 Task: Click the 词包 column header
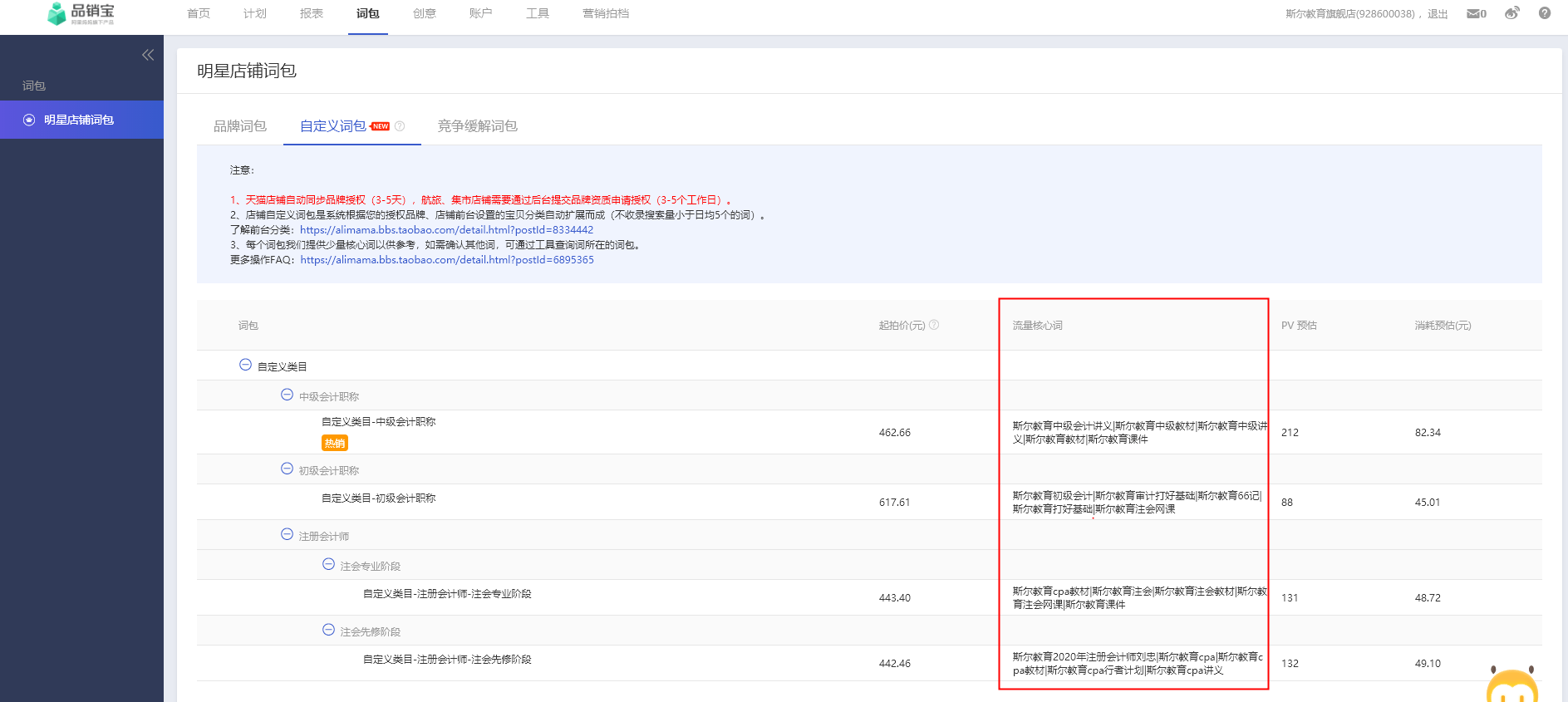pos(248,326)
